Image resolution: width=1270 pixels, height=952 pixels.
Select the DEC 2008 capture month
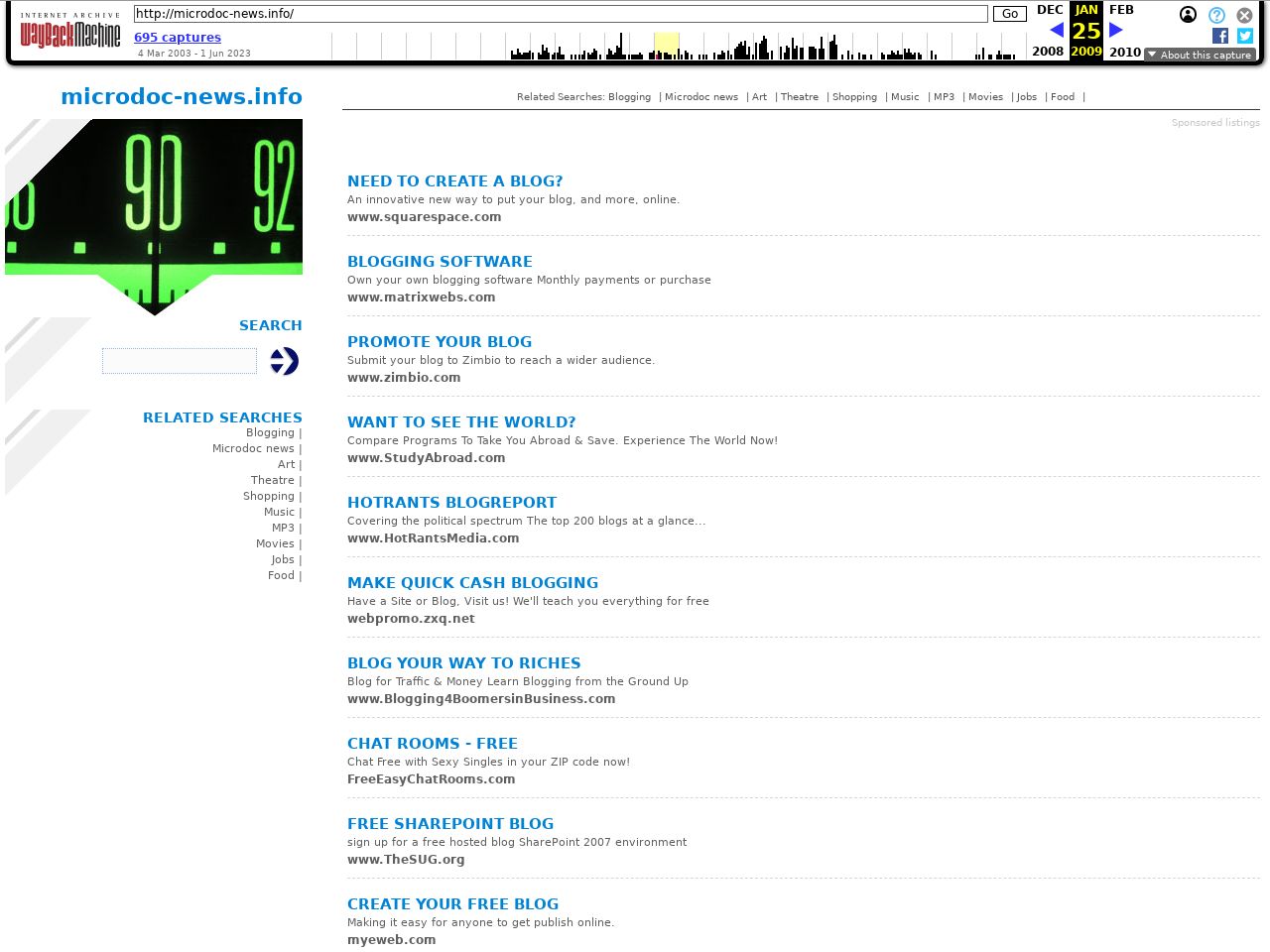[x=1049, y=10]
